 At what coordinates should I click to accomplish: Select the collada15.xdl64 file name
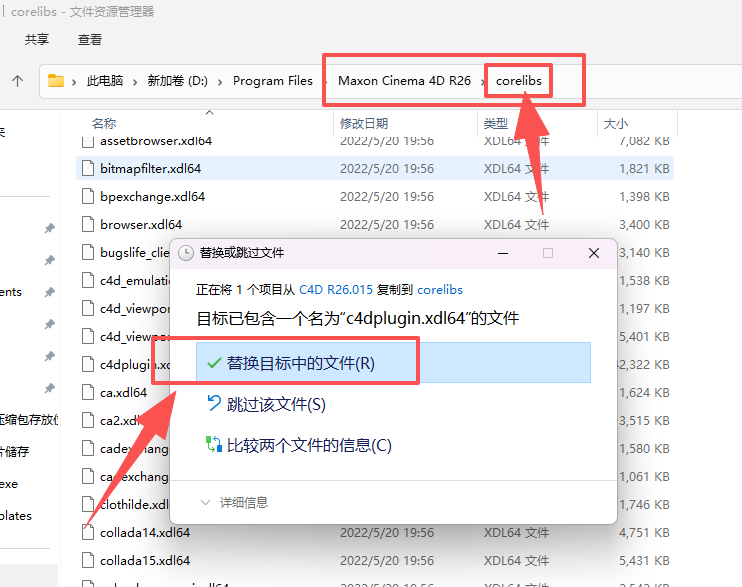tap(145, 560)
